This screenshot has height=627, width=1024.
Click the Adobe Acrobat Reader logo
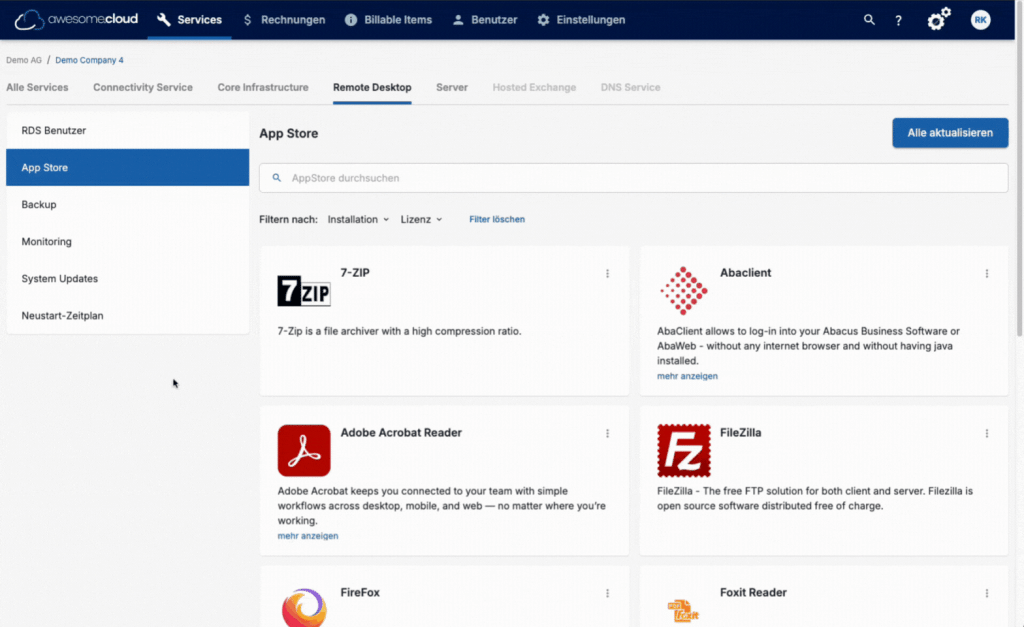[x=304, y=451]
